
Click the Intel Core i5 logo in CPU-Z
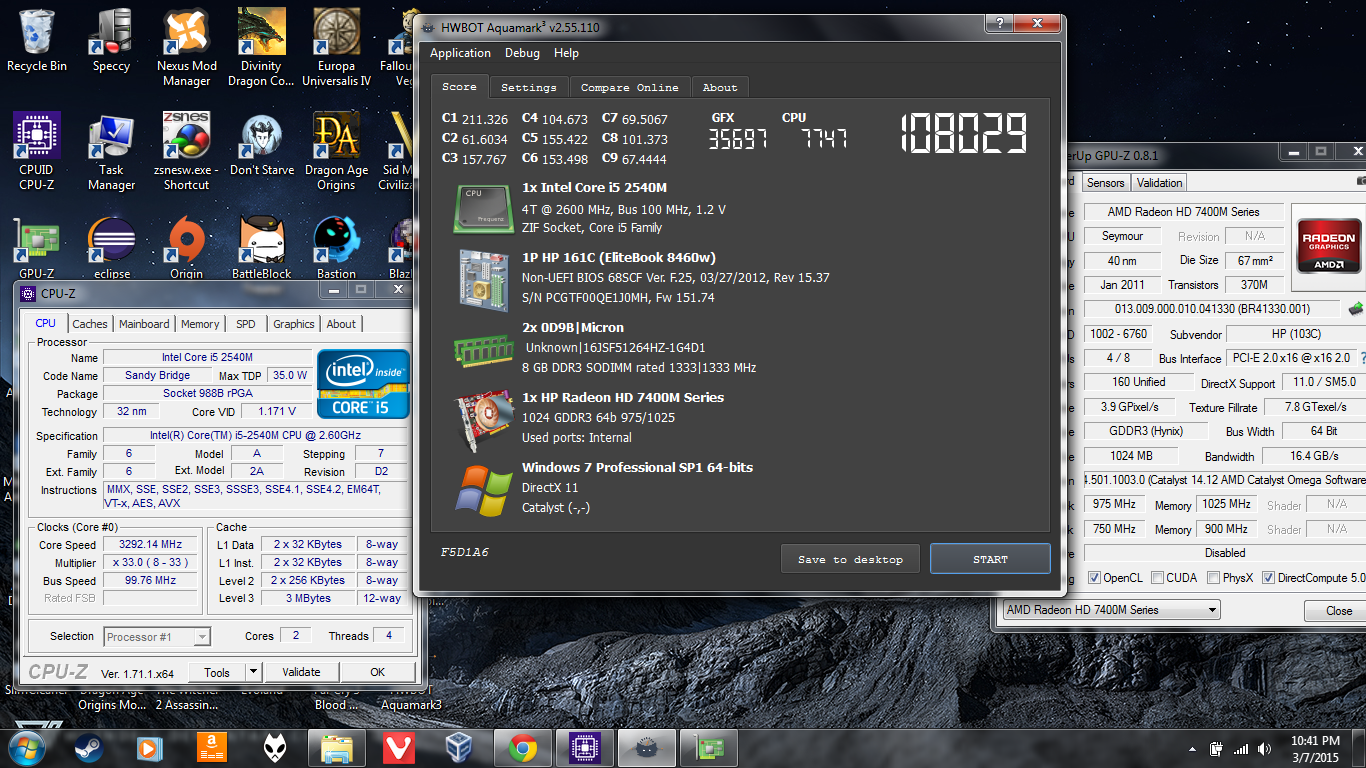click(363, 383)
